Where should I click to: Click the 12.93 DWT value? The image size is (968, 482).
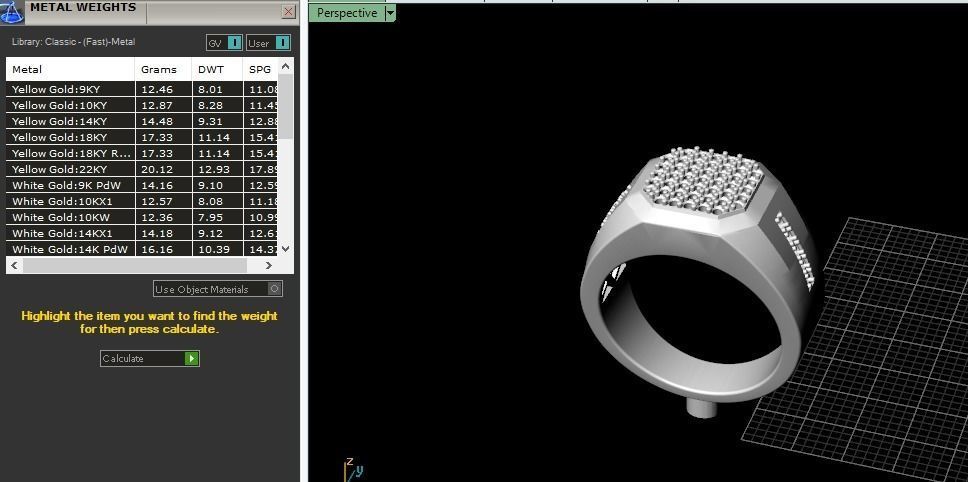pyautogui.click(x=213, y=169)
